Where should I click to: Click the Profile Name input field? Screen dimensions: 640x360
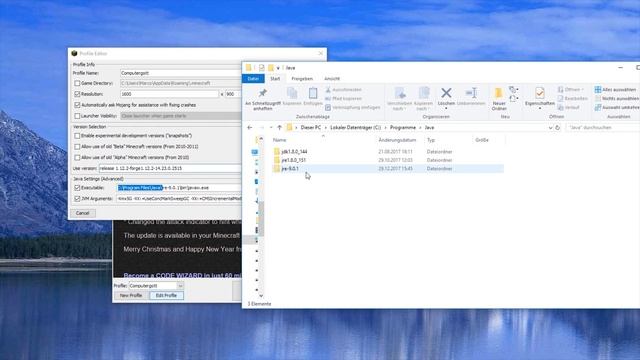pos(181,73)
